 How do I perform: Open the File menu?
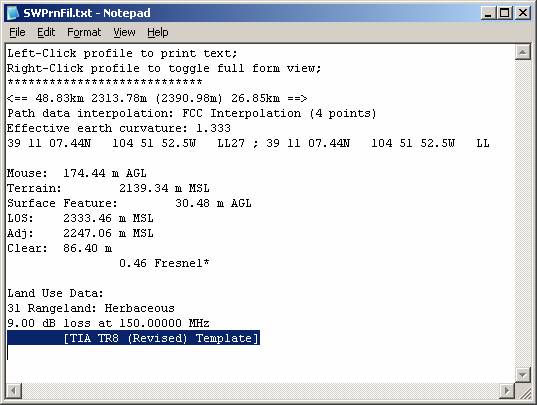(x=17, y=33)
